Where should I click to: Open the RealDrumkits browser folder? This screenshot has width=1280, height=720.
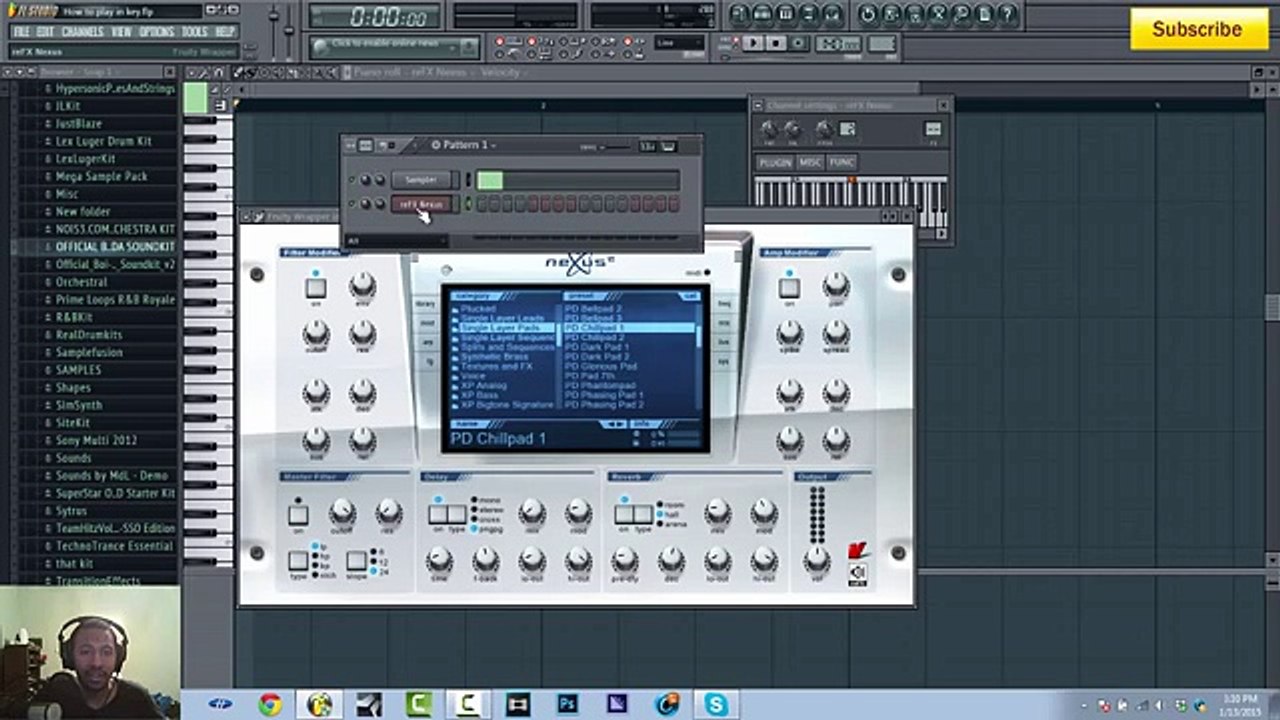(x=88, y=334)
